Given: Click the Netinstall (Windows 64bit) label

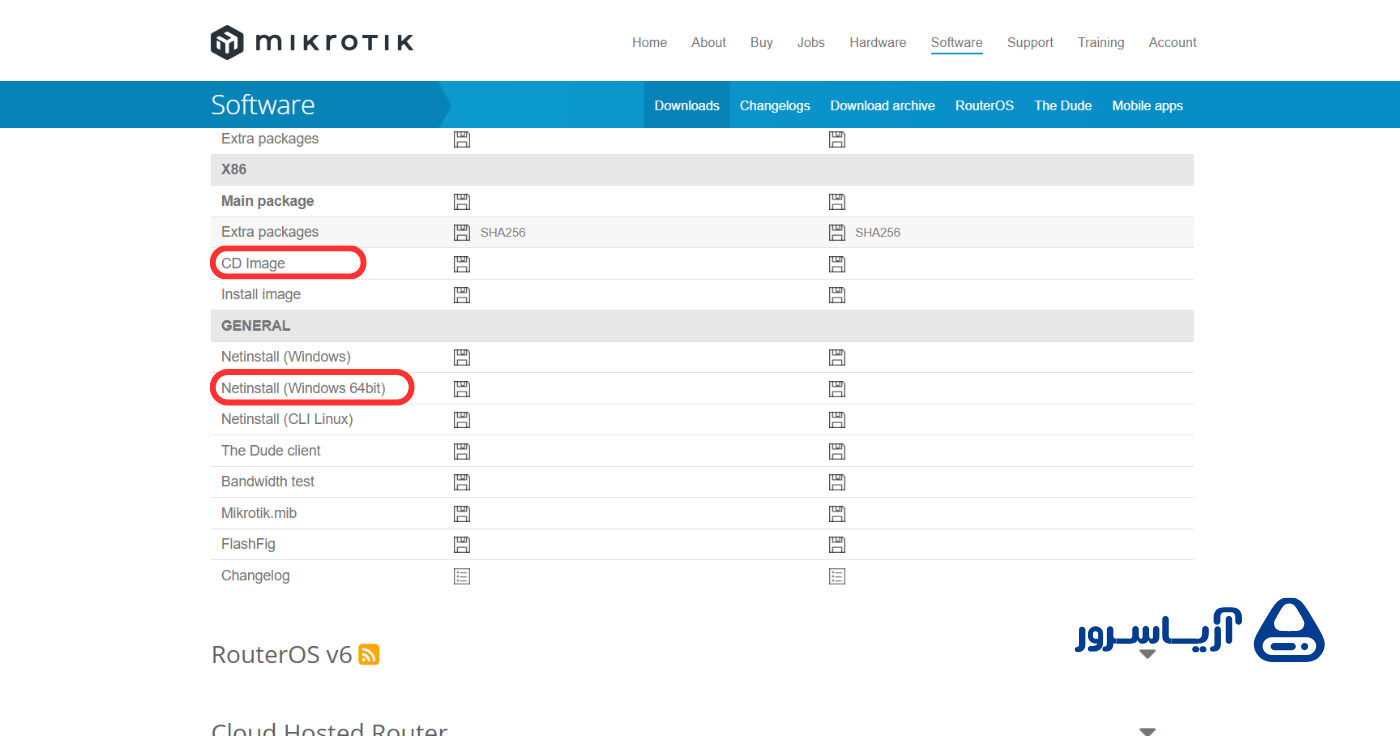Looking at the screenshot, I should click(303, 388).
